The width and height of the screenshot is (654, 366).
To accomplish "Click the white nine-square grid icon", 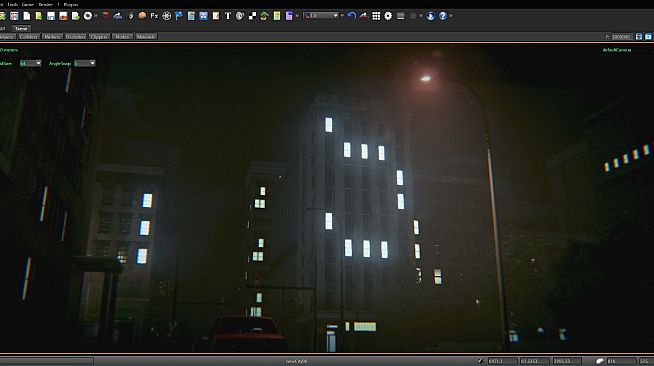I will pos(376,16).
